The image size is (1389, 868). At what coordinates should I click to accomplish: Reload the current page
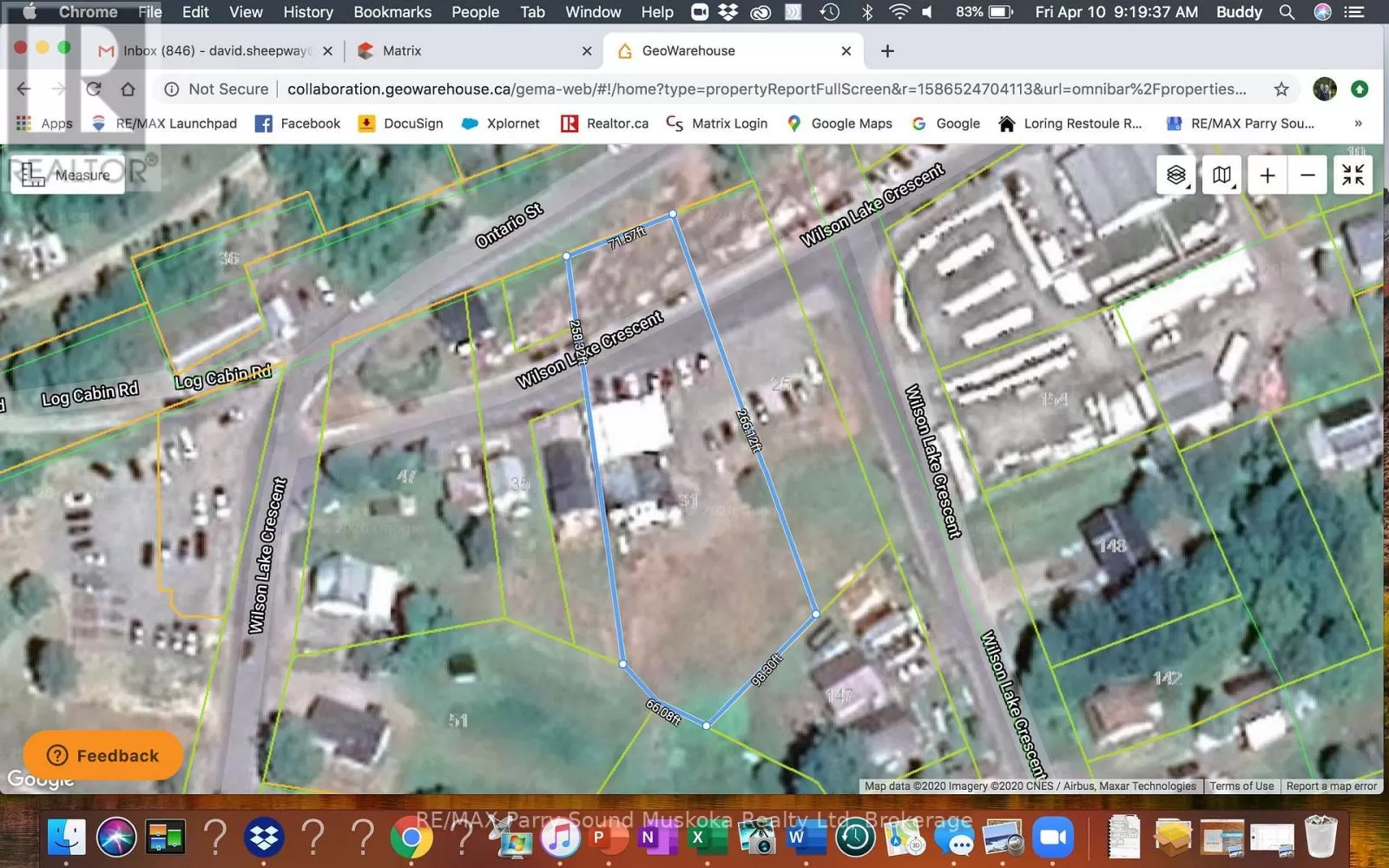(x=94, y=89)
